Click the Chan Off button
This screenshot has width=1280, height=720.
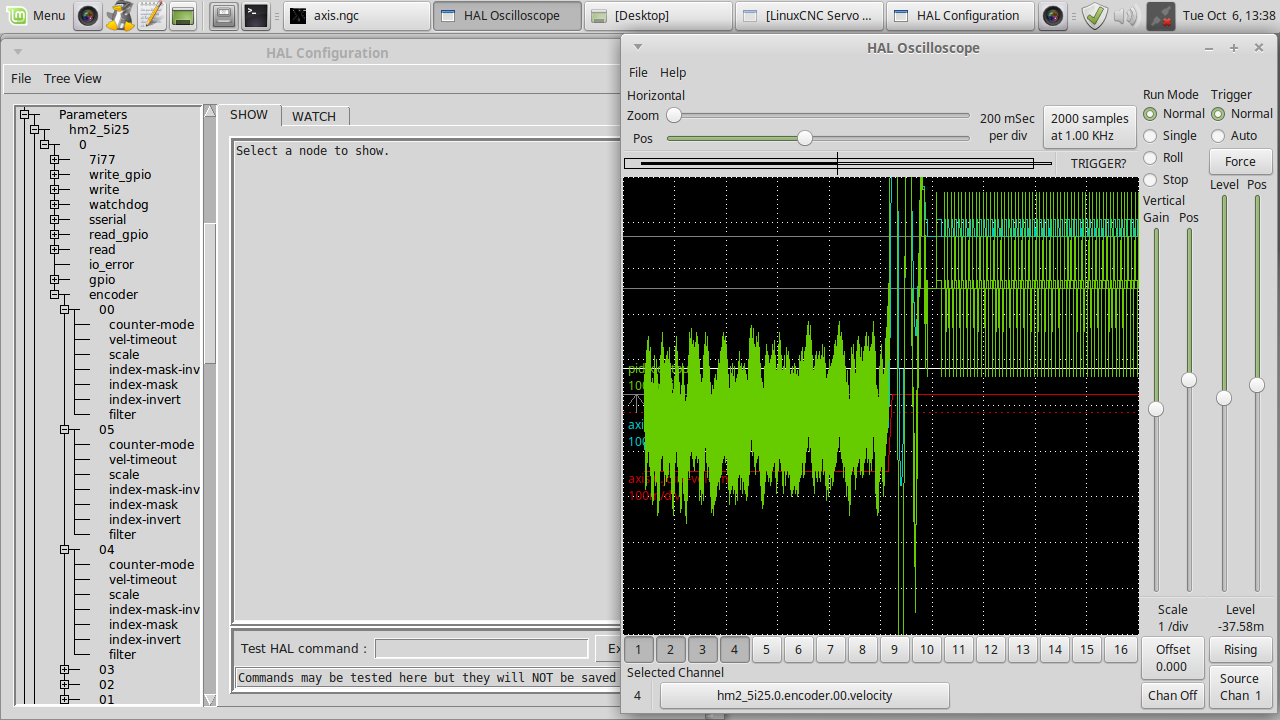(1173, 695)
